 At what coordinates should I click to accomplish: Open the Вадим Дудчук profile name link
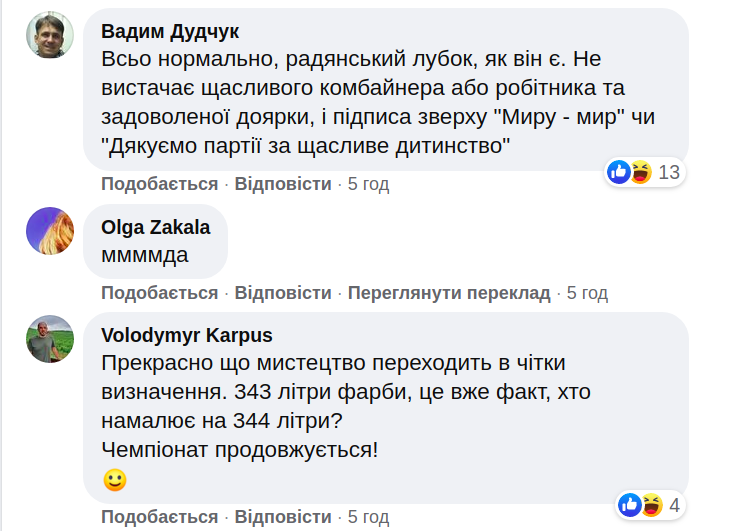(170, 30)
